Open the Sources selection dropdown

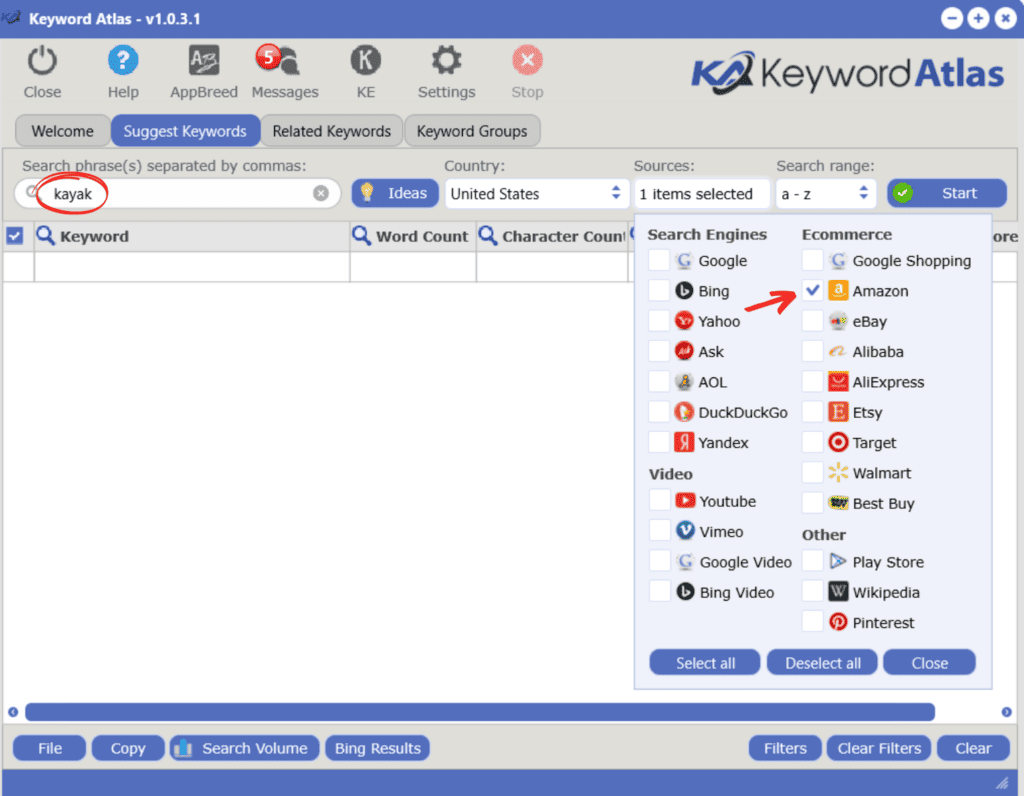pyautogui.click(x=701, y=193)
